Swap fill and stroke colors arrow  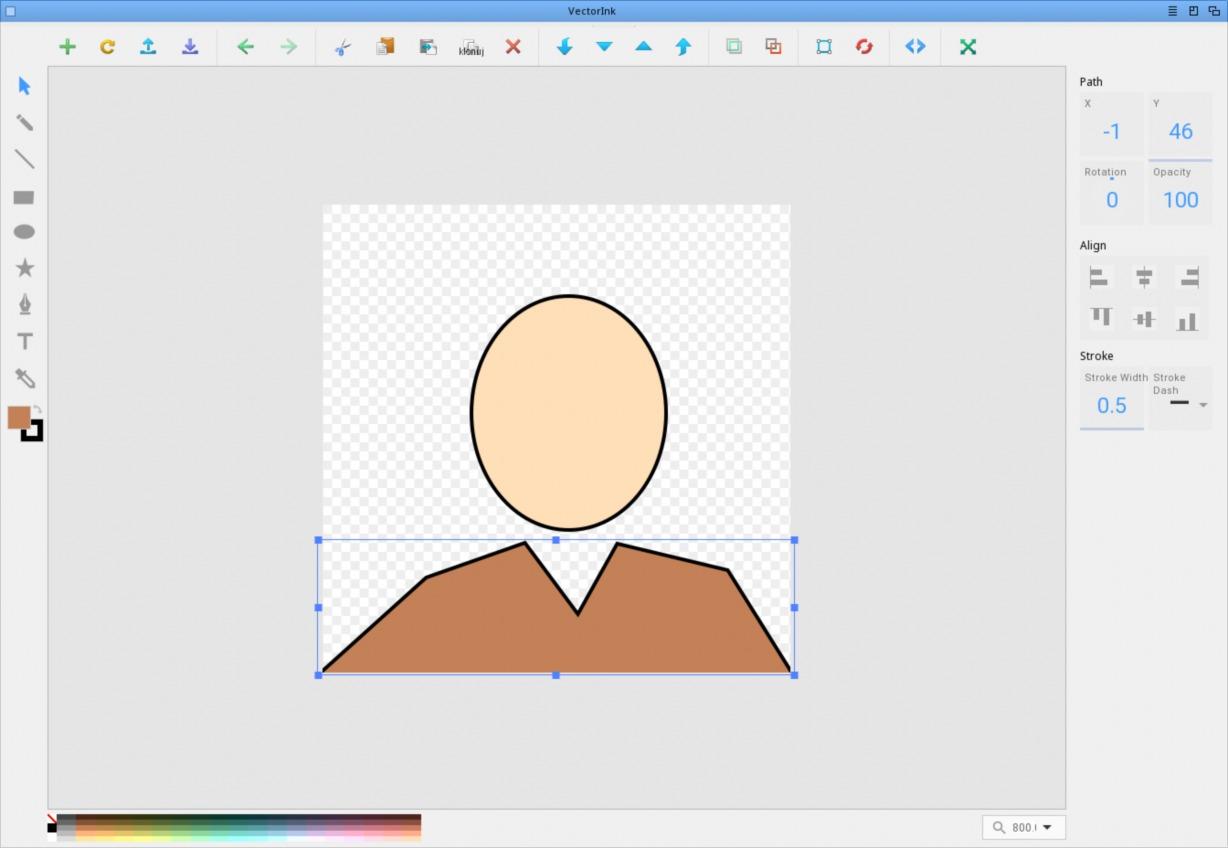pyautogui.click(x=37, y=409)
